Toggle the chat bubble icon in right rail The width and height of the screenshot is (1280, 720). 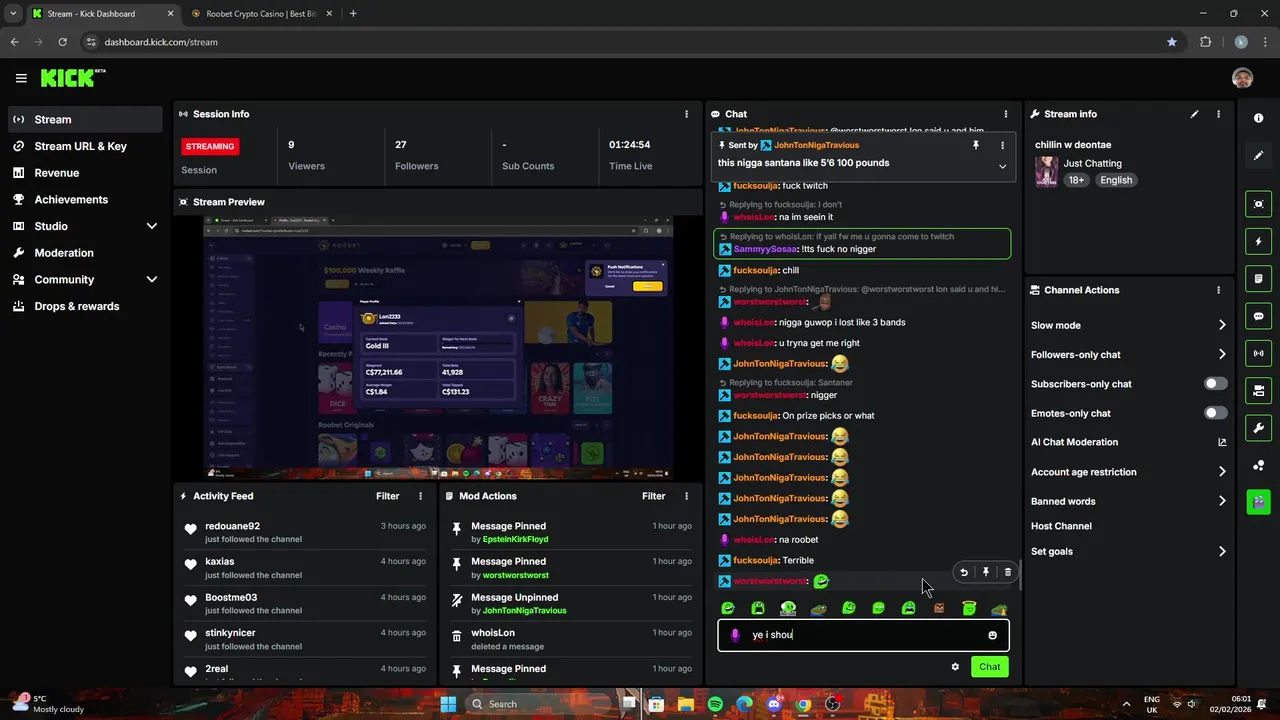coord(1258,316)
